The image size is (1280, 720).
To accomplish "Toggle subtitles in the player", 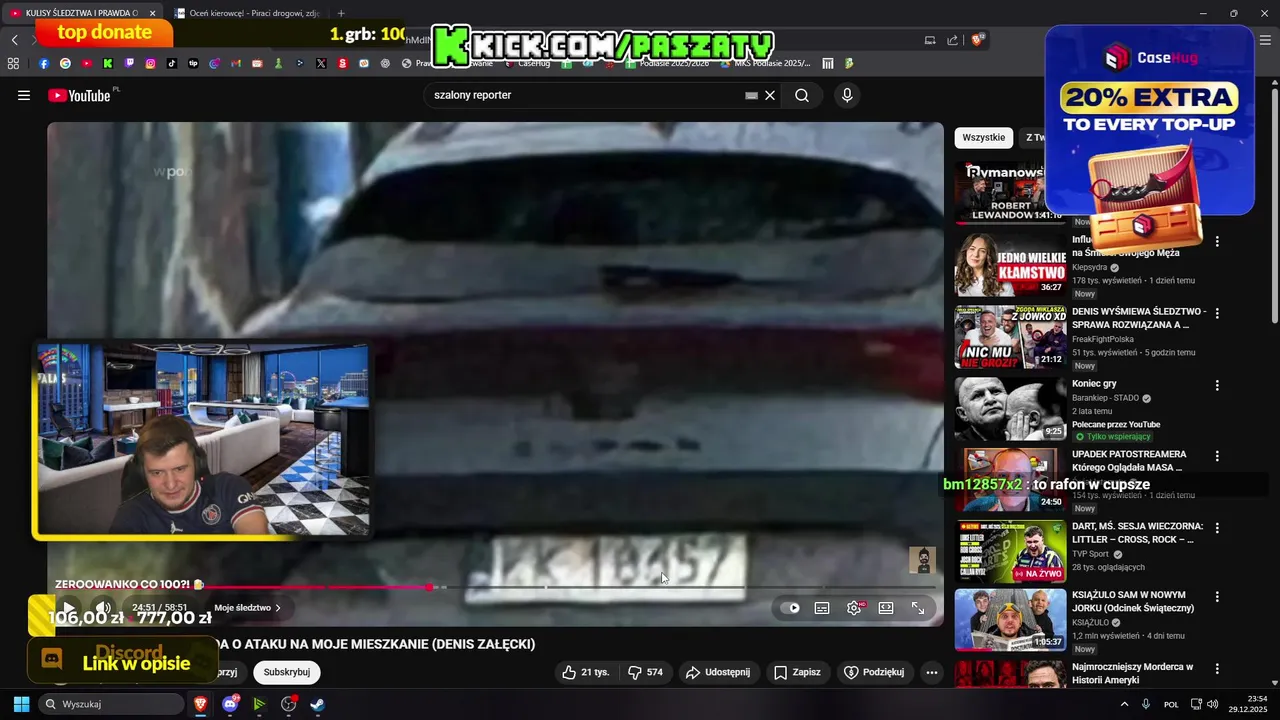I will click(822, 608).
